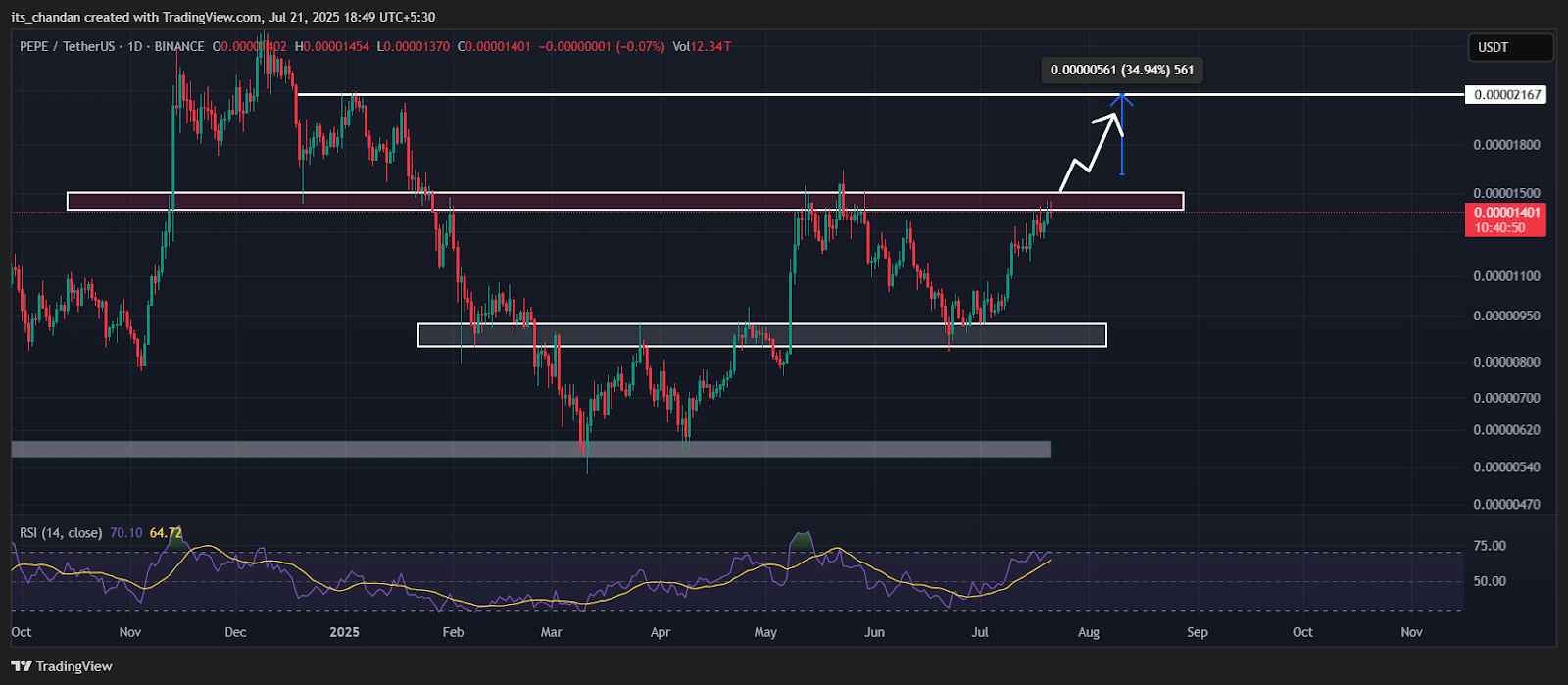Click the low value L0.00001370

(413, 46)
